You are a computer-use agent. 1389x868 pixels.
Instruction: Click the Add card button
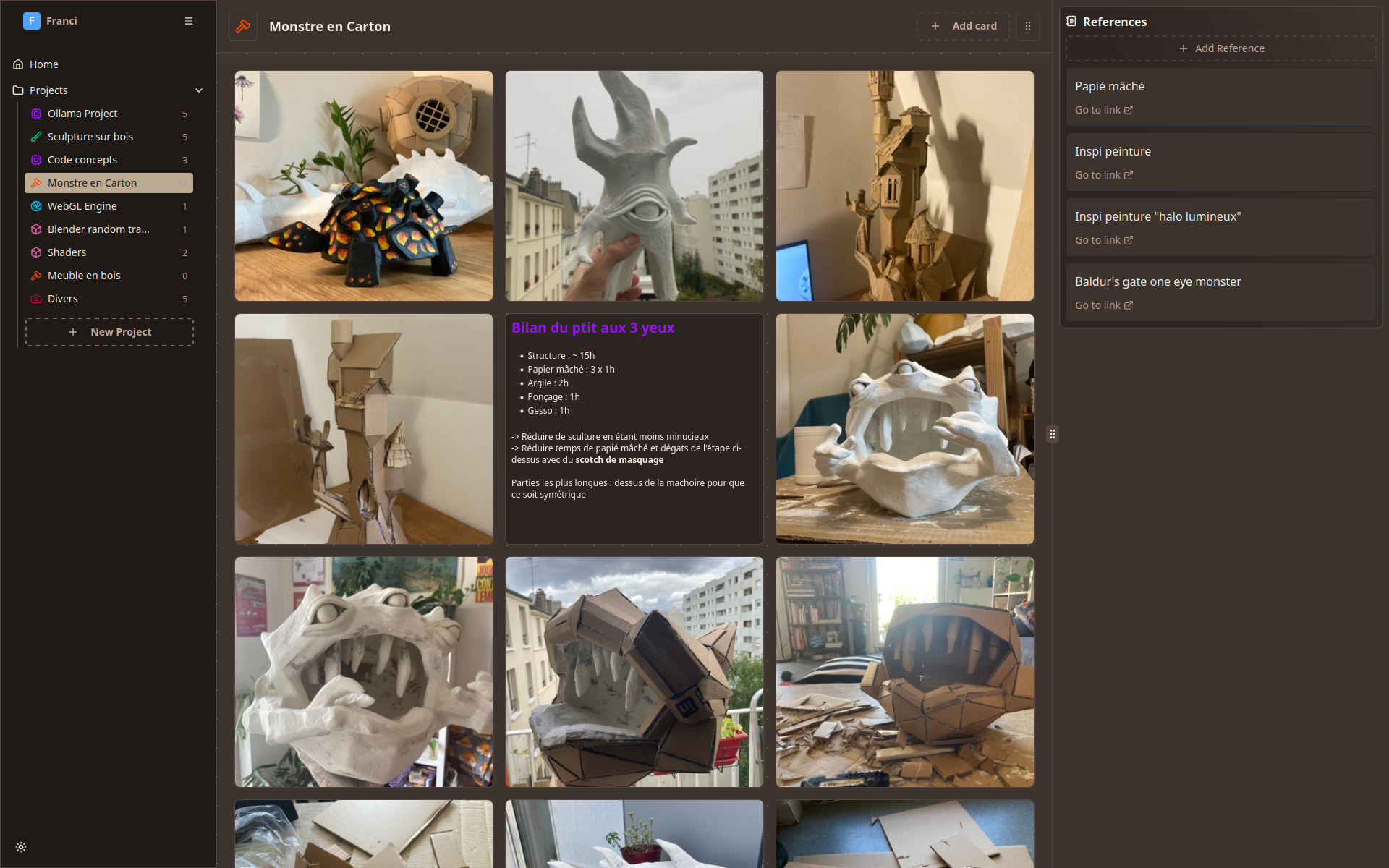point(964,25)
